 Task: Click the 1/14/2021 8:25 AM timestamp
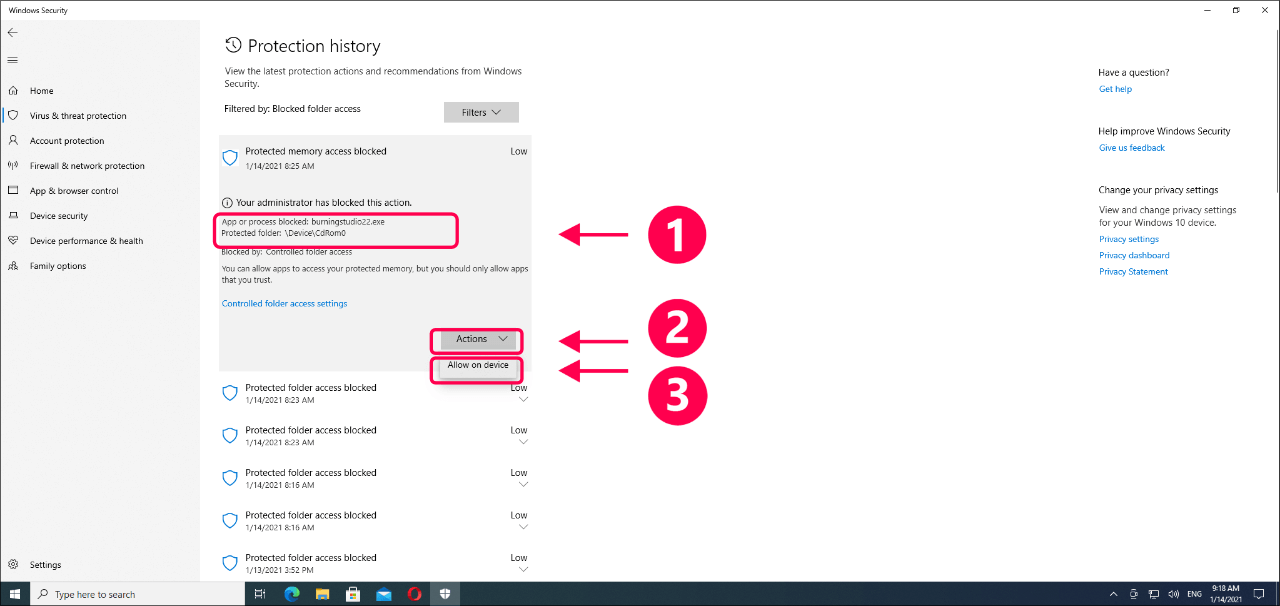click(x=279, y=165)
